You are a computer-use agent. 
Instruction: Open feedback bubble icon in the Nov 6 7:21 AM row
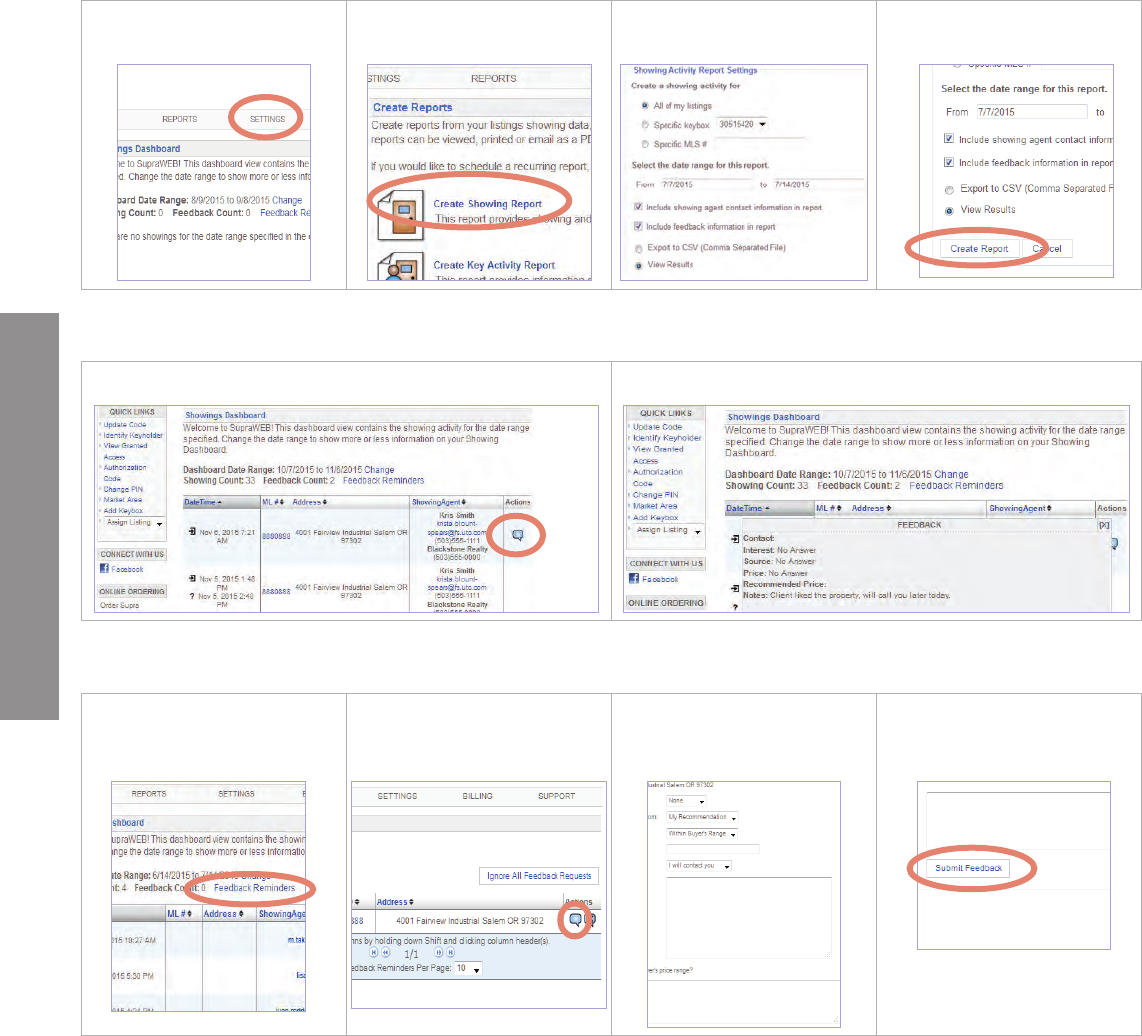(x=518, y=535)
